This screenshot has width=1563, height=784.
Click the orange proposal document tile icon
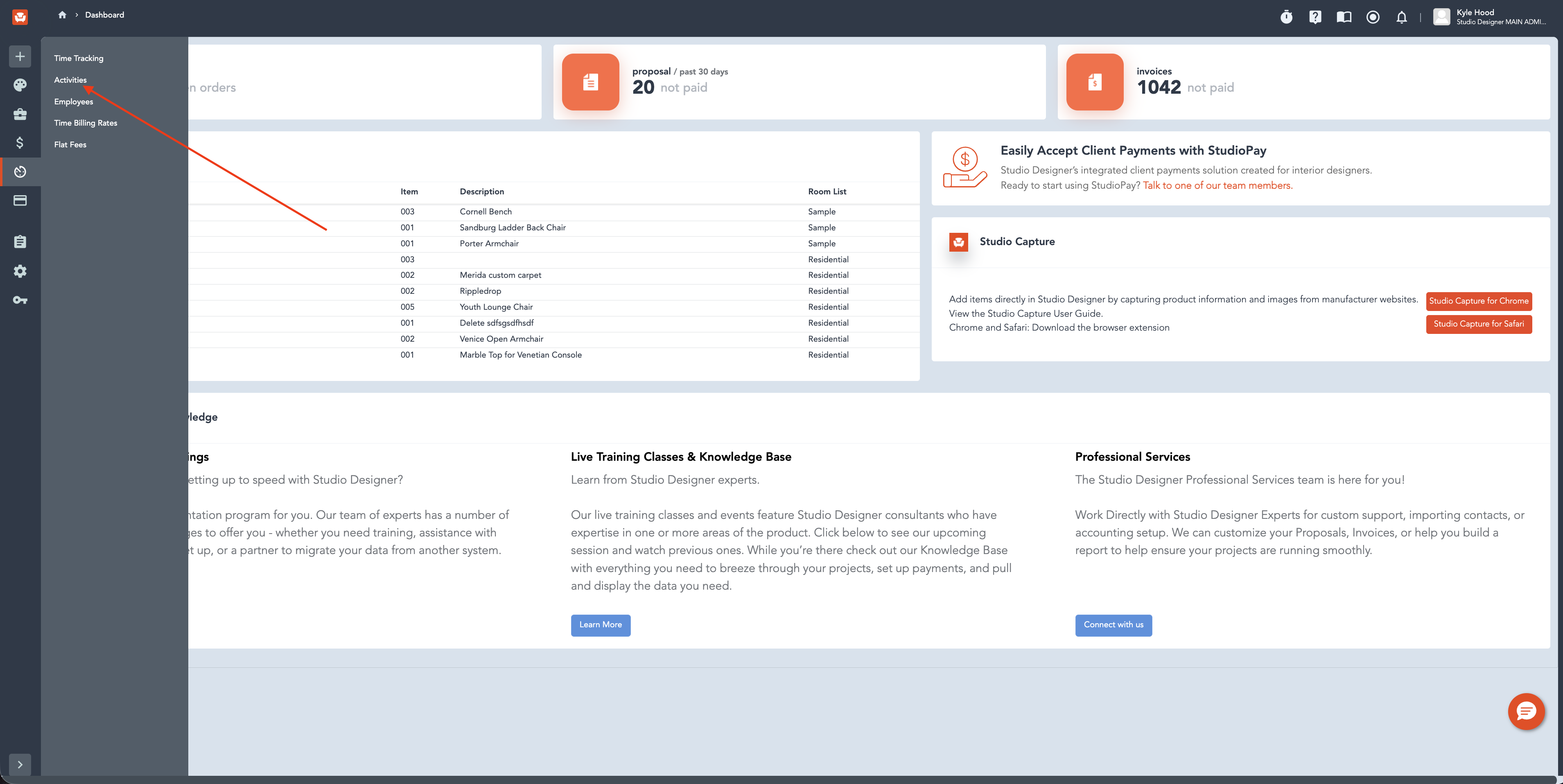[x=590, y=82]
